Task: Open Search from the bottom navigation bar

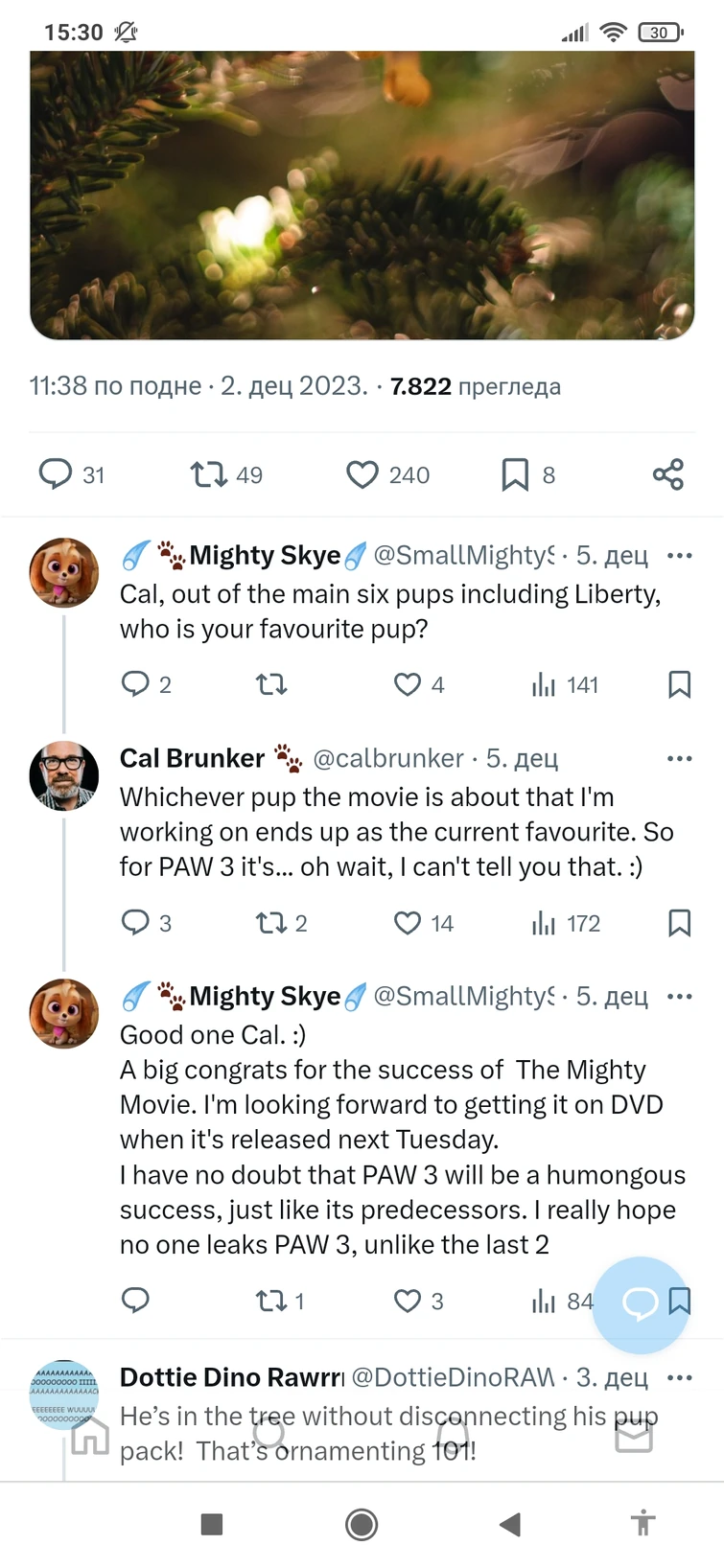Action: click(x=269, y=1436)
